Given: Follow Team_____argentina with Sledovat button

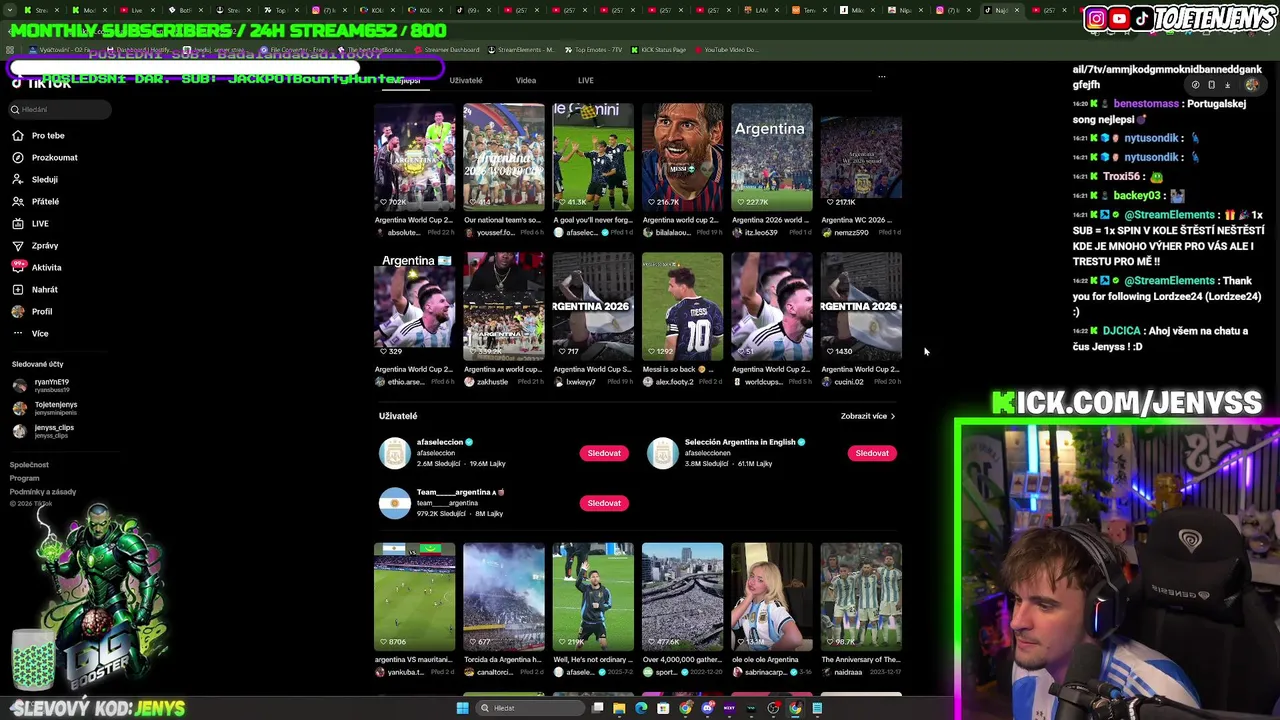Looking at the screenshot, I should pyautogui.click(x=604, y=503).
